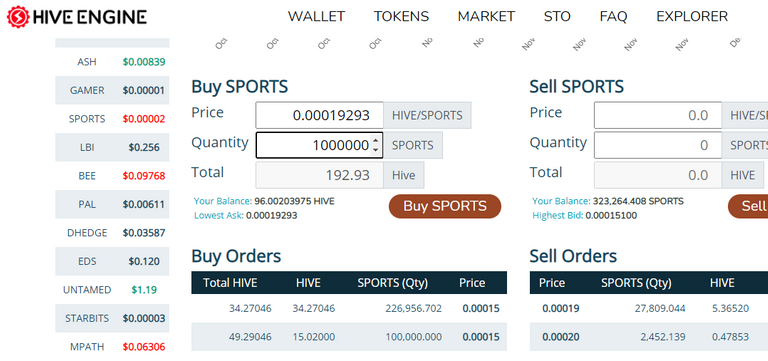768x361 pixels.
Task: Select the EDS token row
Action: pos(112,261)
